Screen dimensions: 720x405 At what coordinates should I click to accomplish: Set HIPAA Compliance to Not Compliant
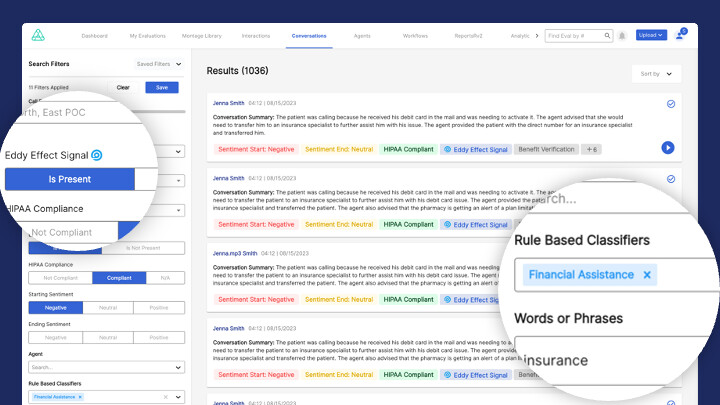point(61,278)
